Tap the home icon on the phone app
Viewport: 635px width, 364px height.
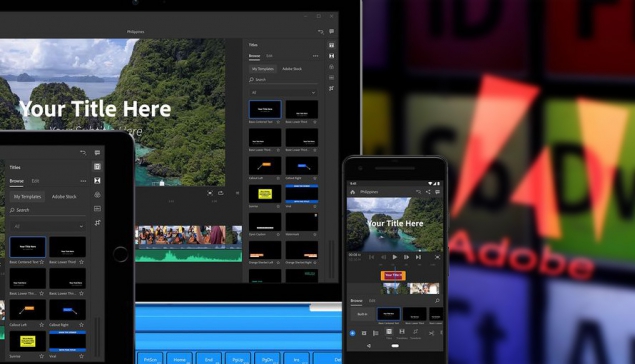click(352, 192)
